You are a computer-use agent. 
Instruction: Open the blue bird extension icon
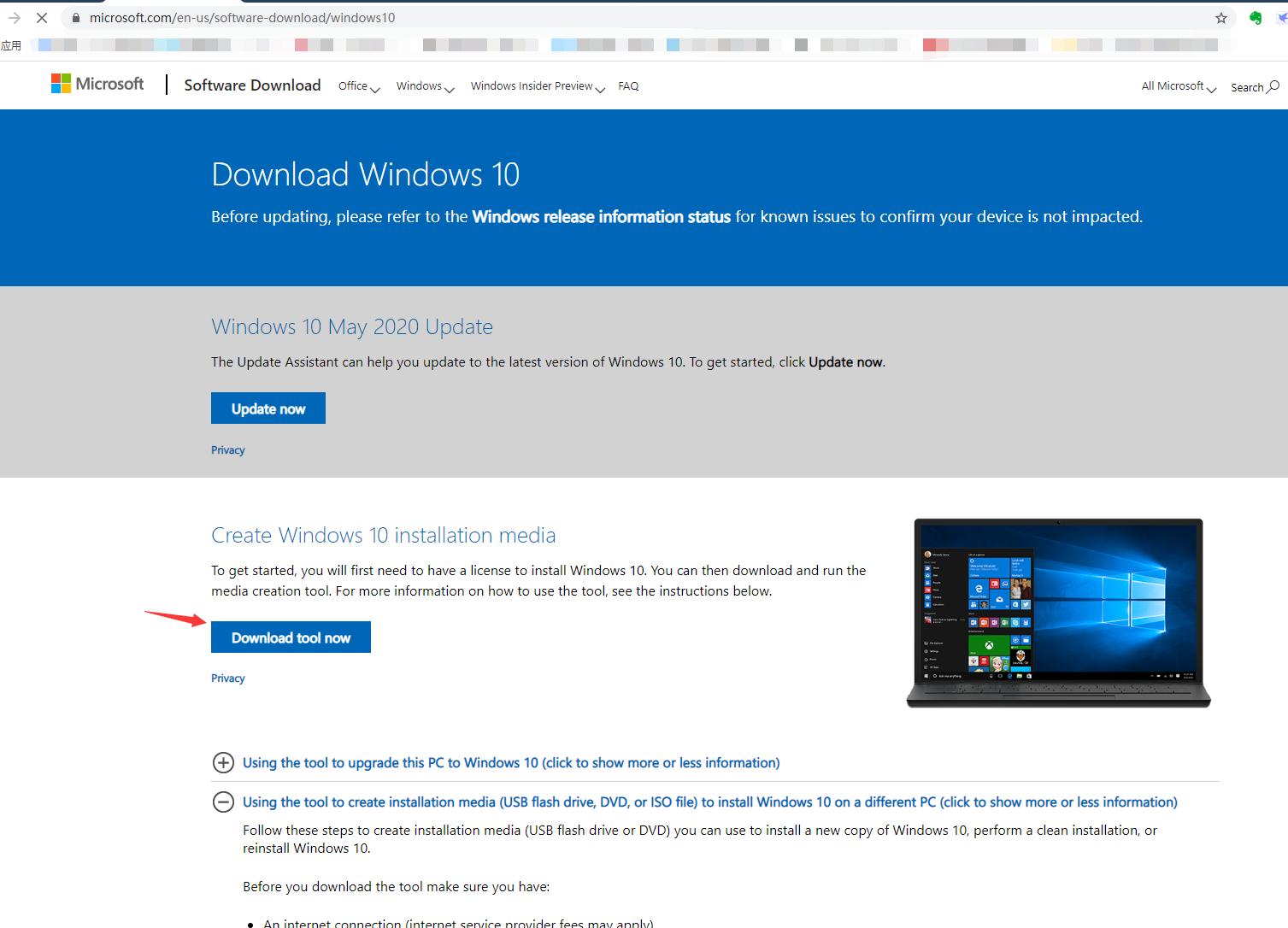[1280, 17]
